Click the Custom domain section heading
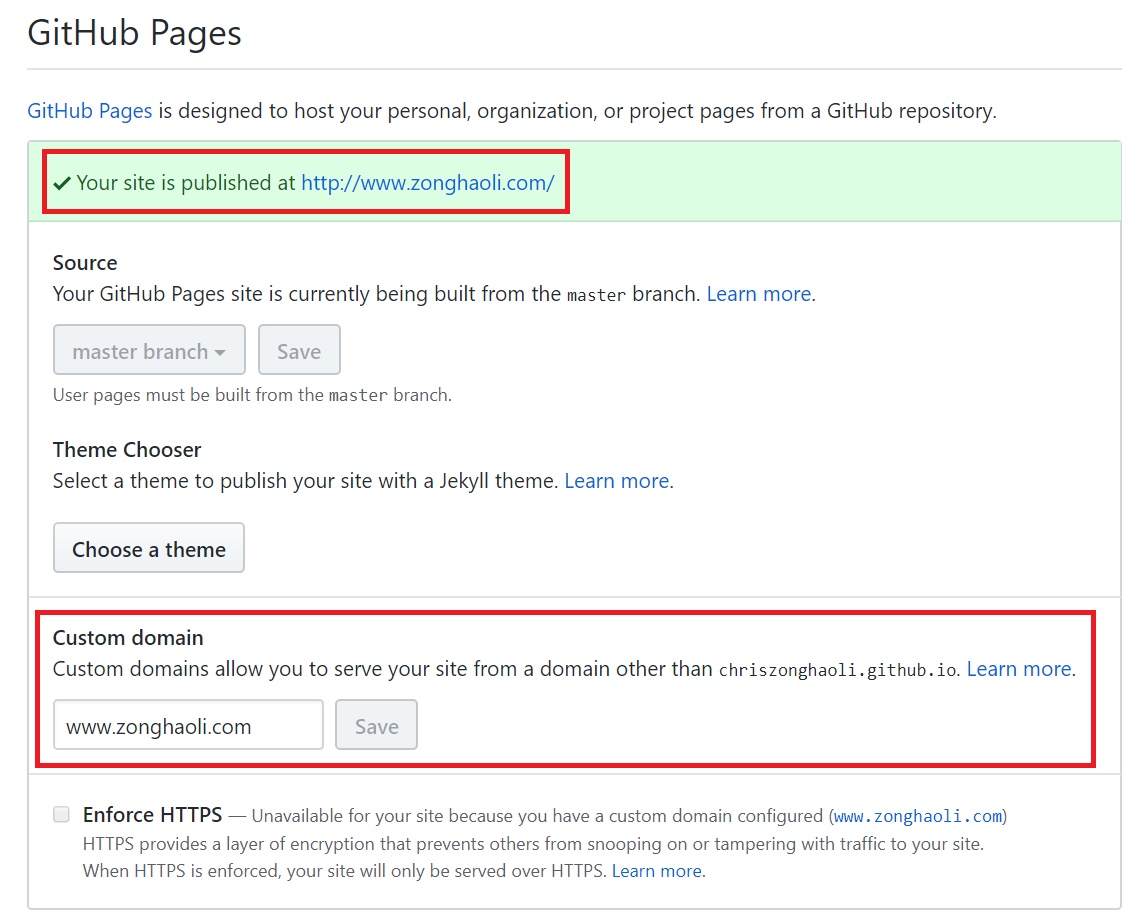 point(128,638)
